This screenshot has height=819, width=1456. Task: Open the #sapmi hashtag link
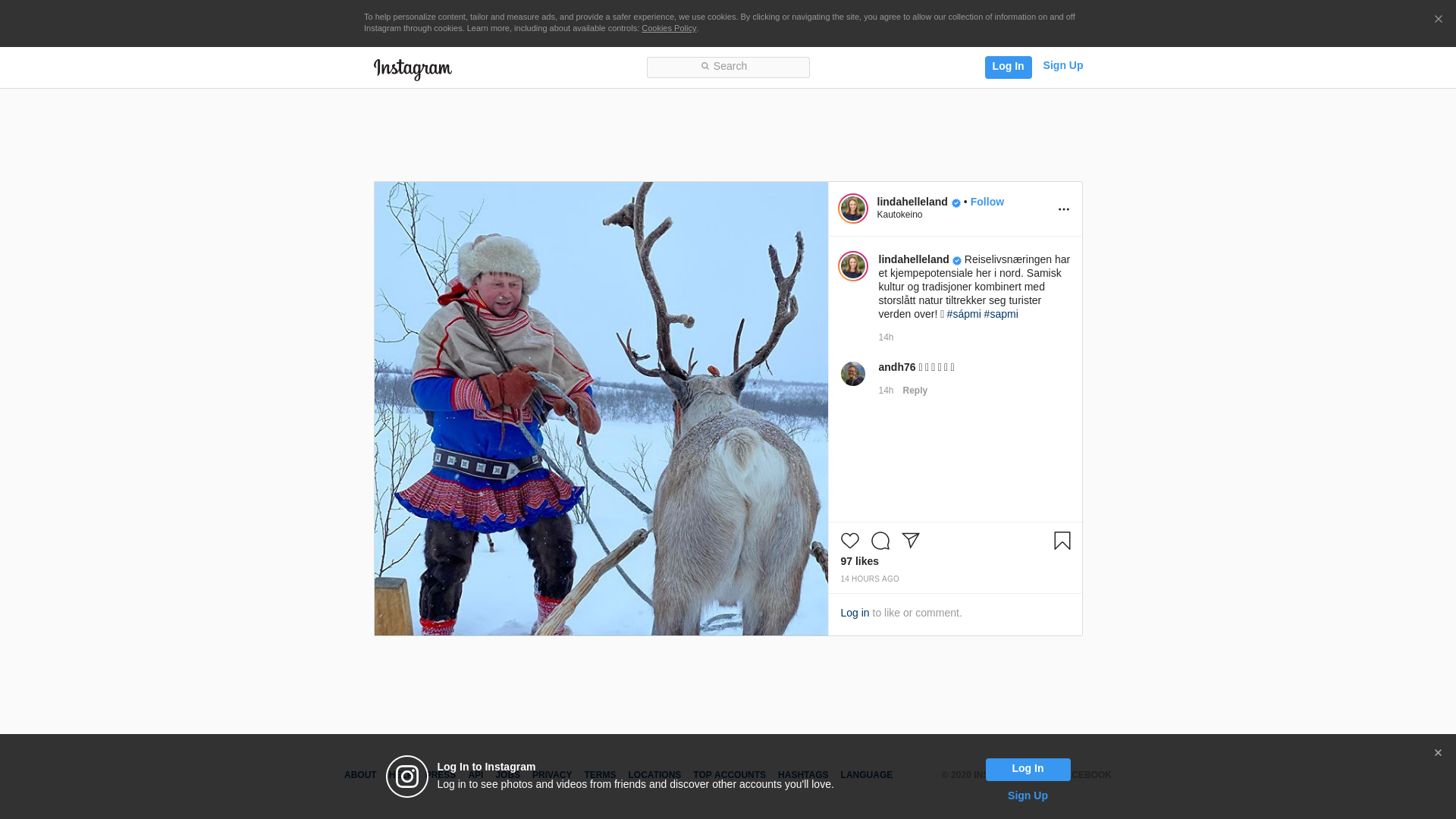[1001, 314]
